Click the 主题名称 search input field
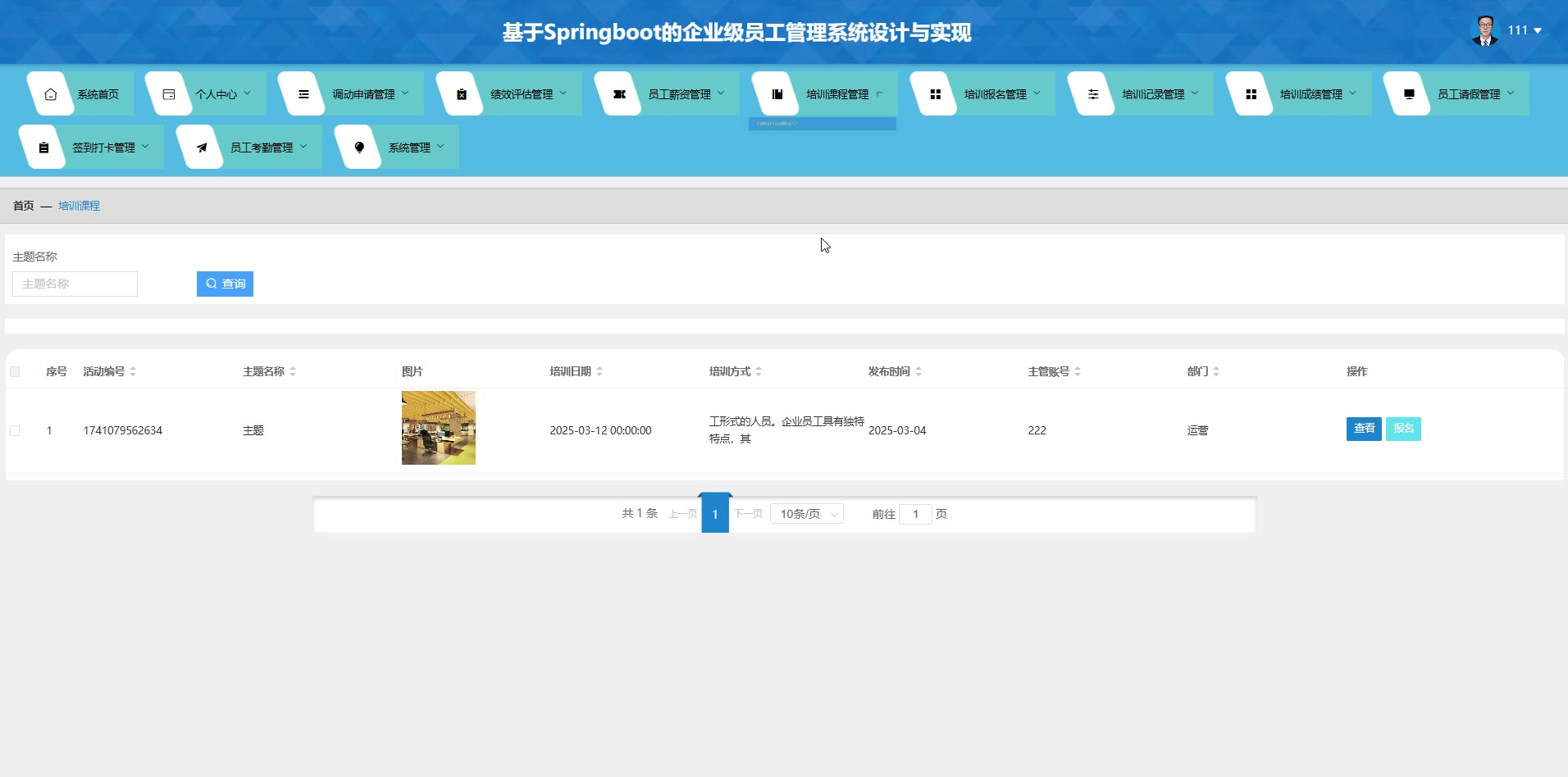Viewport: 1568px width, 777px height. click(x=75, y=284)
